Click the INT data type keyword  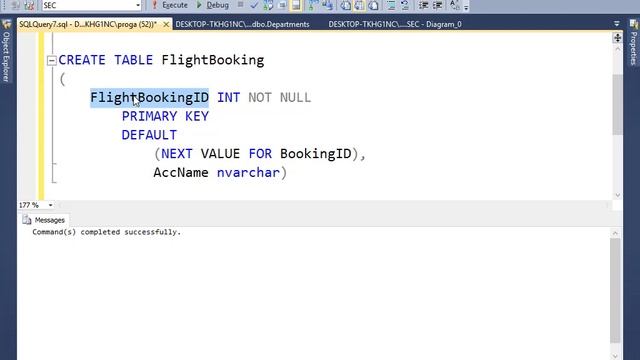point(229,98)
